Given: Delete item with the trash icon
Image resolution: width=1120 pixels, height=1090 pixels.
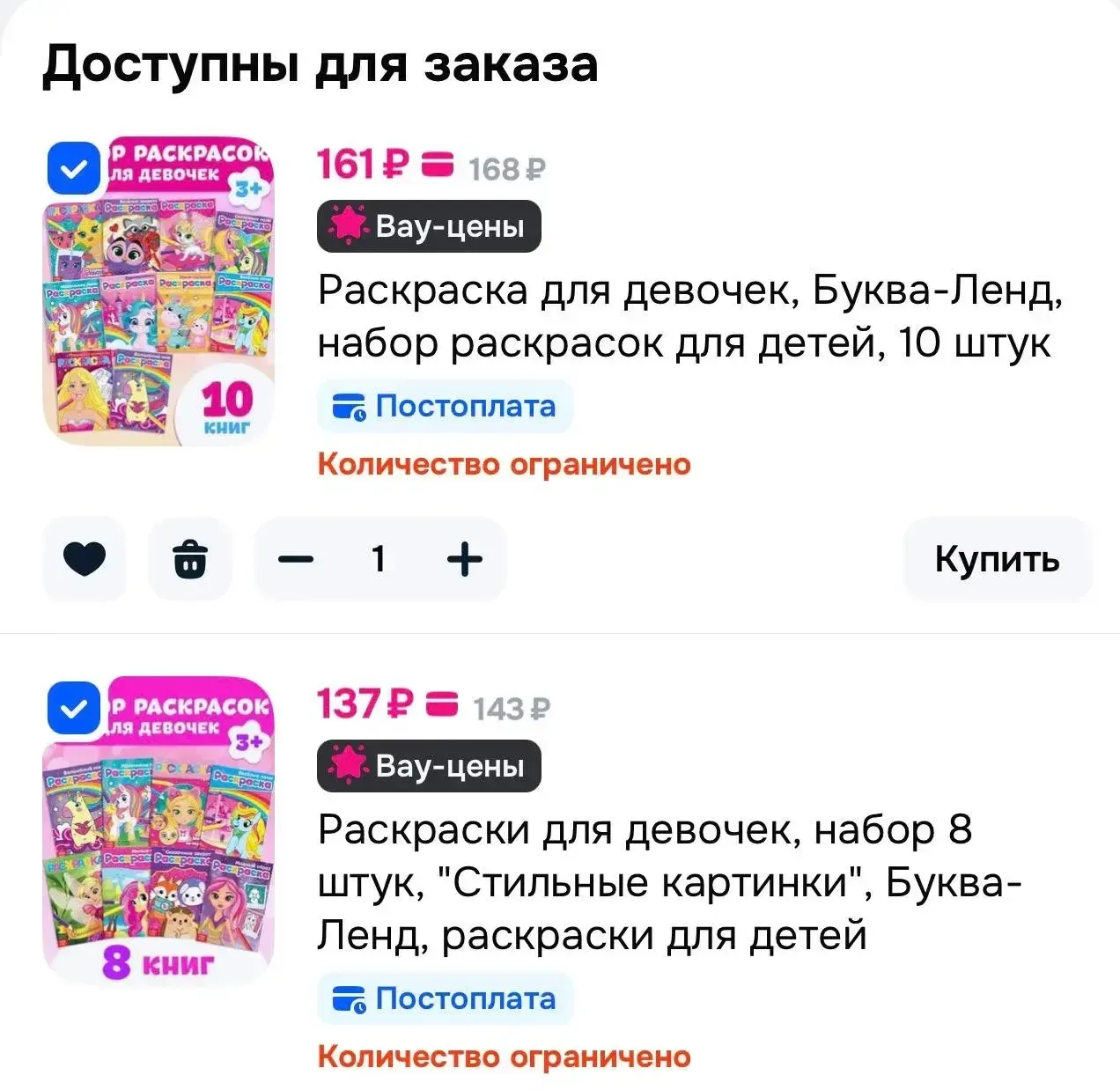Looking at the screenshot, I should [190, 559].
